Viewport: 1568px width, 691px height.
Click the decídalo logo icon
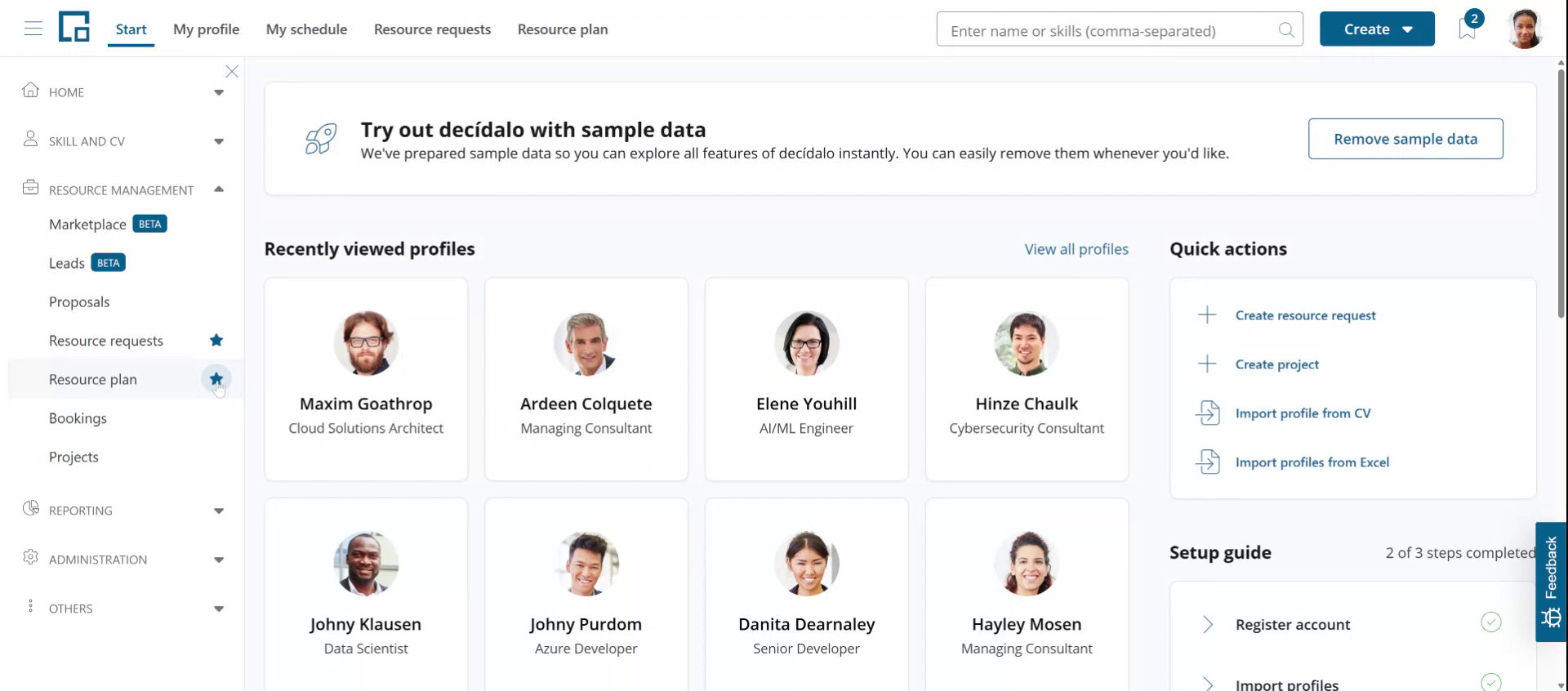tap(74, 27)
